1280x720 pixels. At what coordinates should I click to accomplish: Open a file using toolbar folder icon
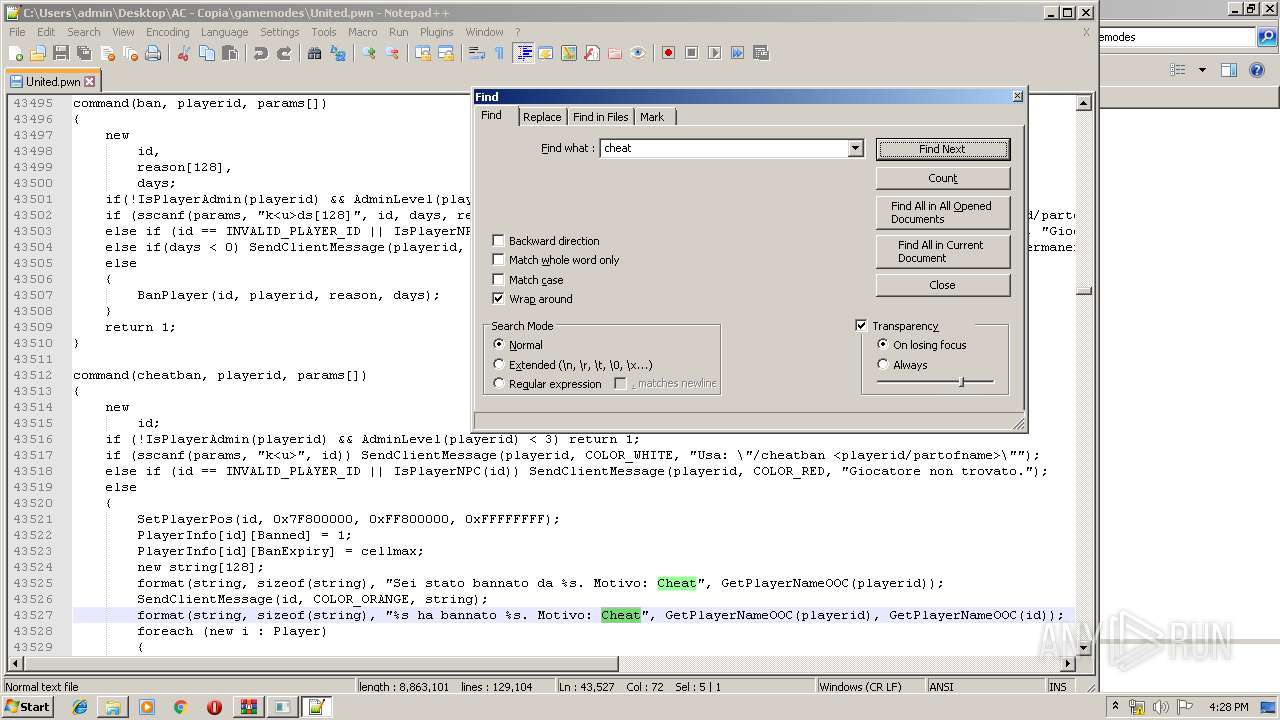[38, 53]
